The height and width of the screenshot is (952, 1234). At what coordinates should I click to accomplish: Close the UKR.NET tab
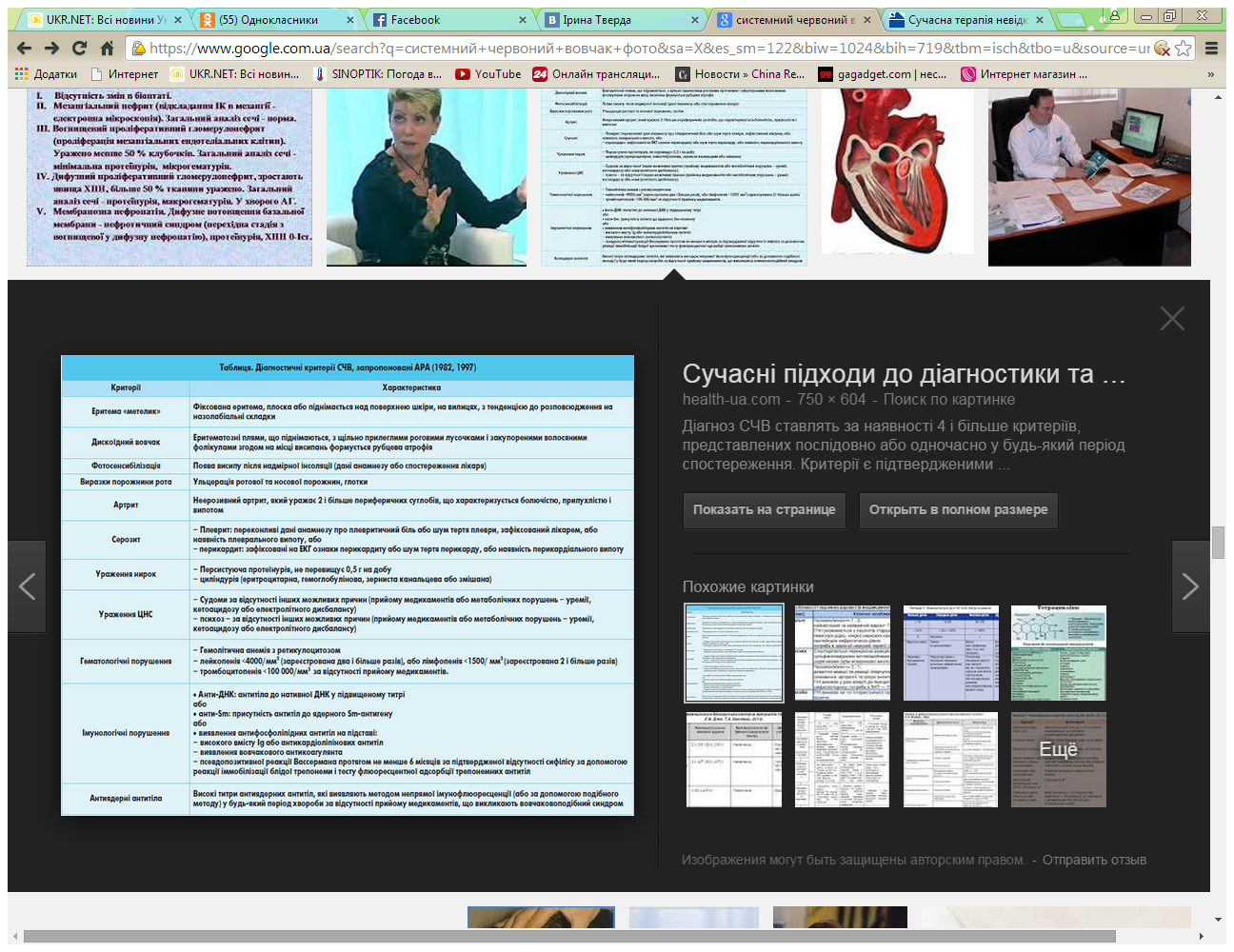(177, 20)
